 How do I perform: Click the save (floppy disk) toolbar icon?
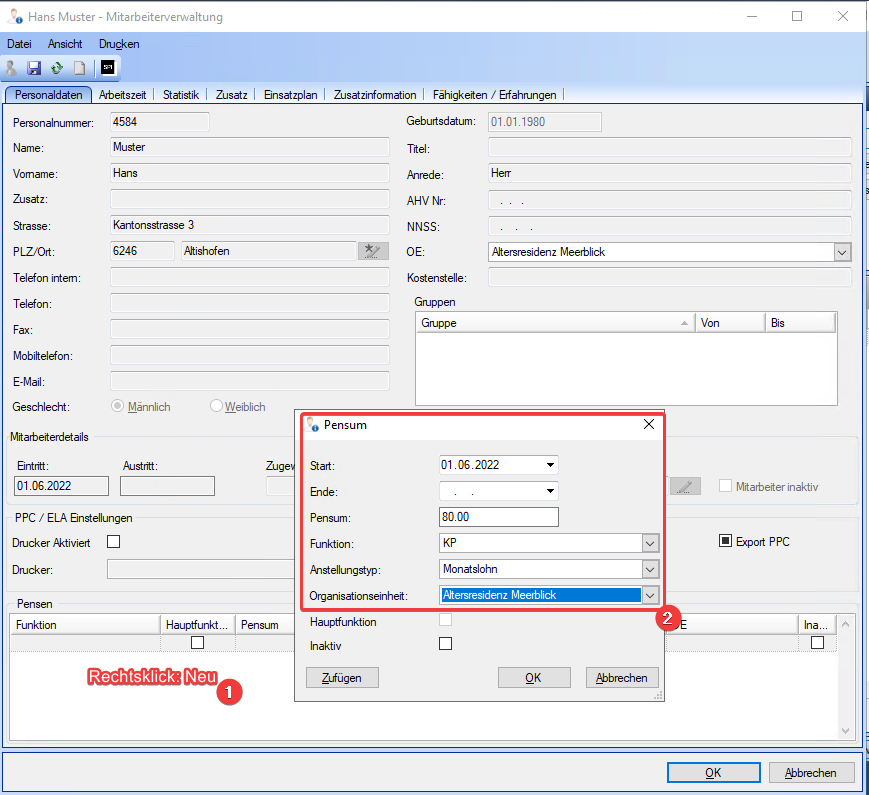[x=34, y=68]
